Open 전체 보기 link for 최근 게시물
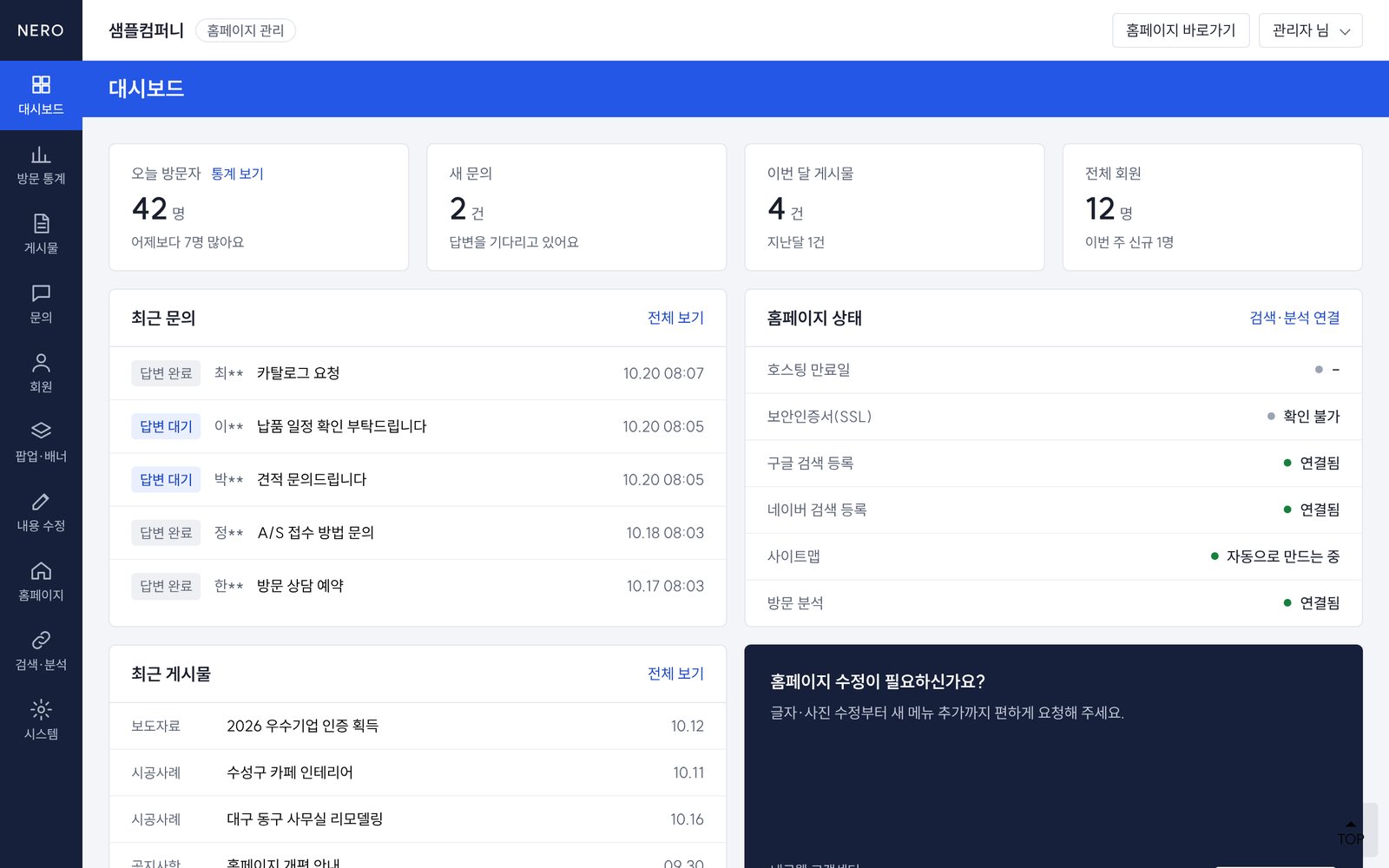The image size is (1389, 868). [675, 674]
